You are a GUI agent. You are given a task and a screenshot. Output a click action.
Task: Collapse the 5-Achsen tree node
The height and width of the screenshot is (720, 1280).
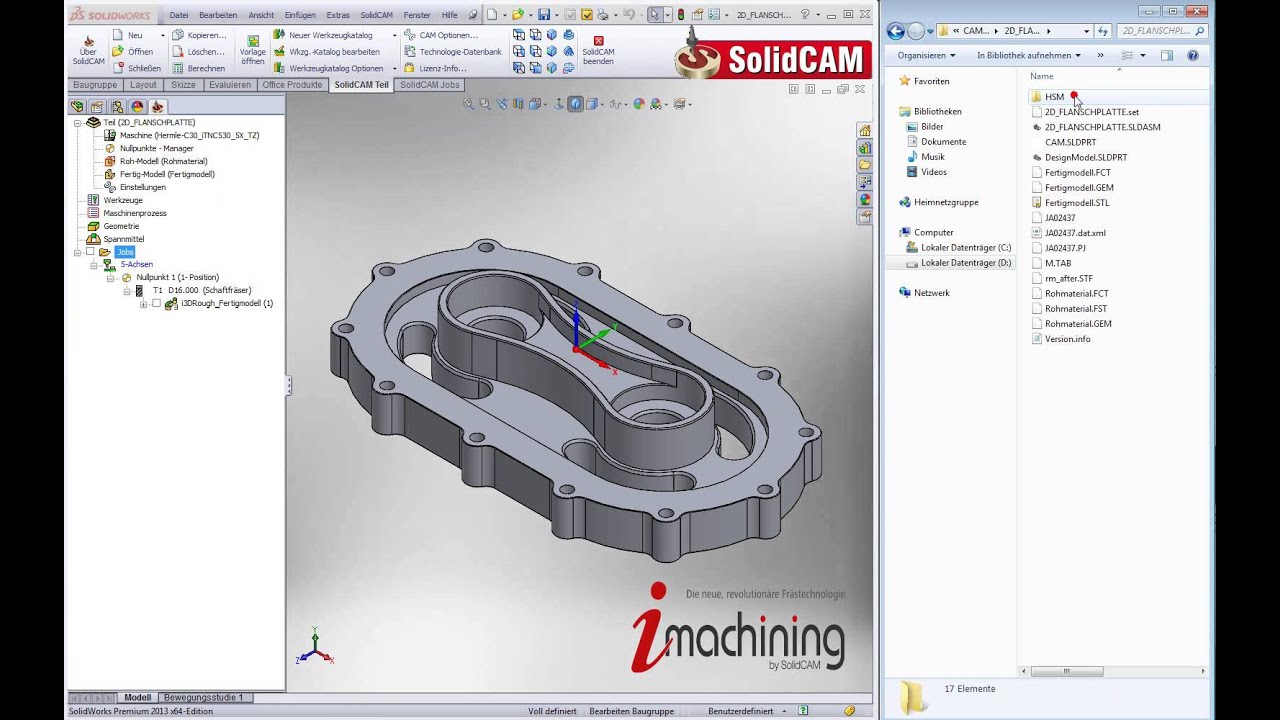(95, 265)
